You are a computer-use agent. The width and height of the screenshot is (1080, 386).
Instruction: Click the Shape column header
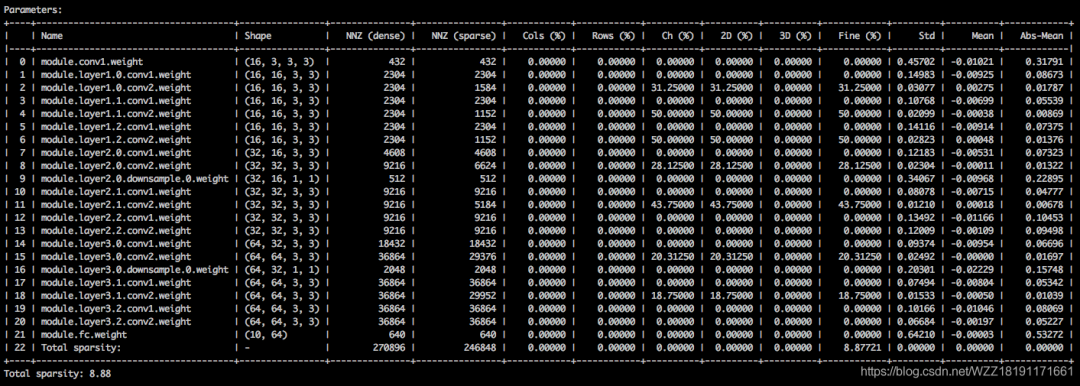pos(258,36)
